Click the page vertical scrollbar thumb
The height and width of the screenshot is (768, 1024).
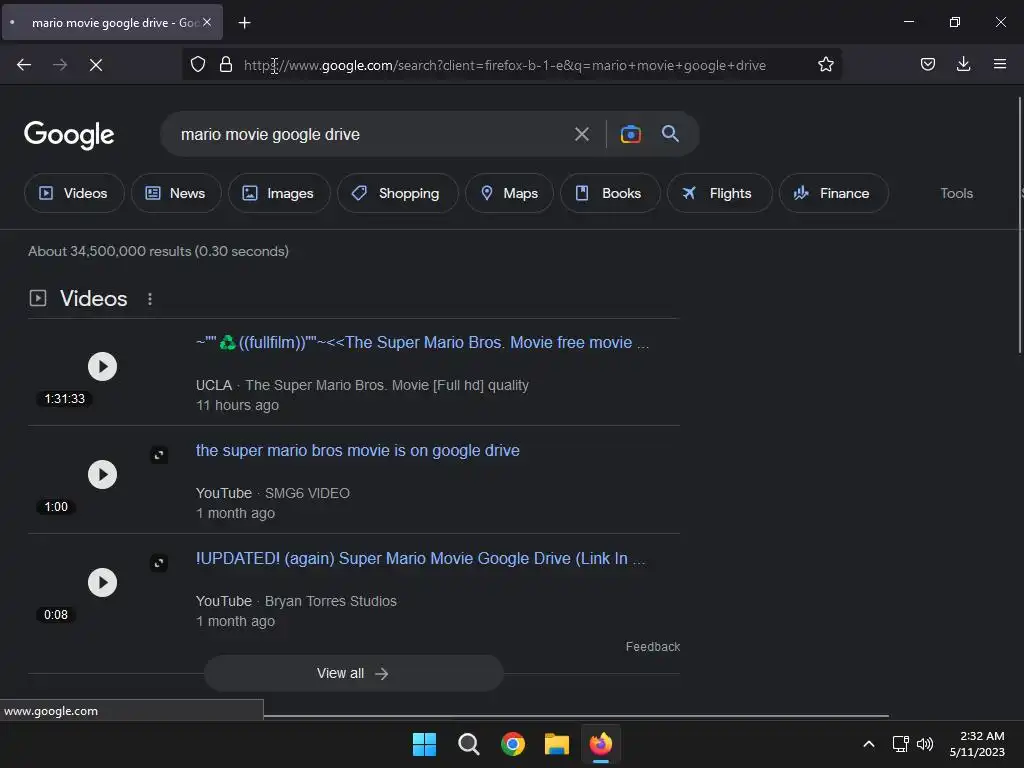pos(1019,225)
